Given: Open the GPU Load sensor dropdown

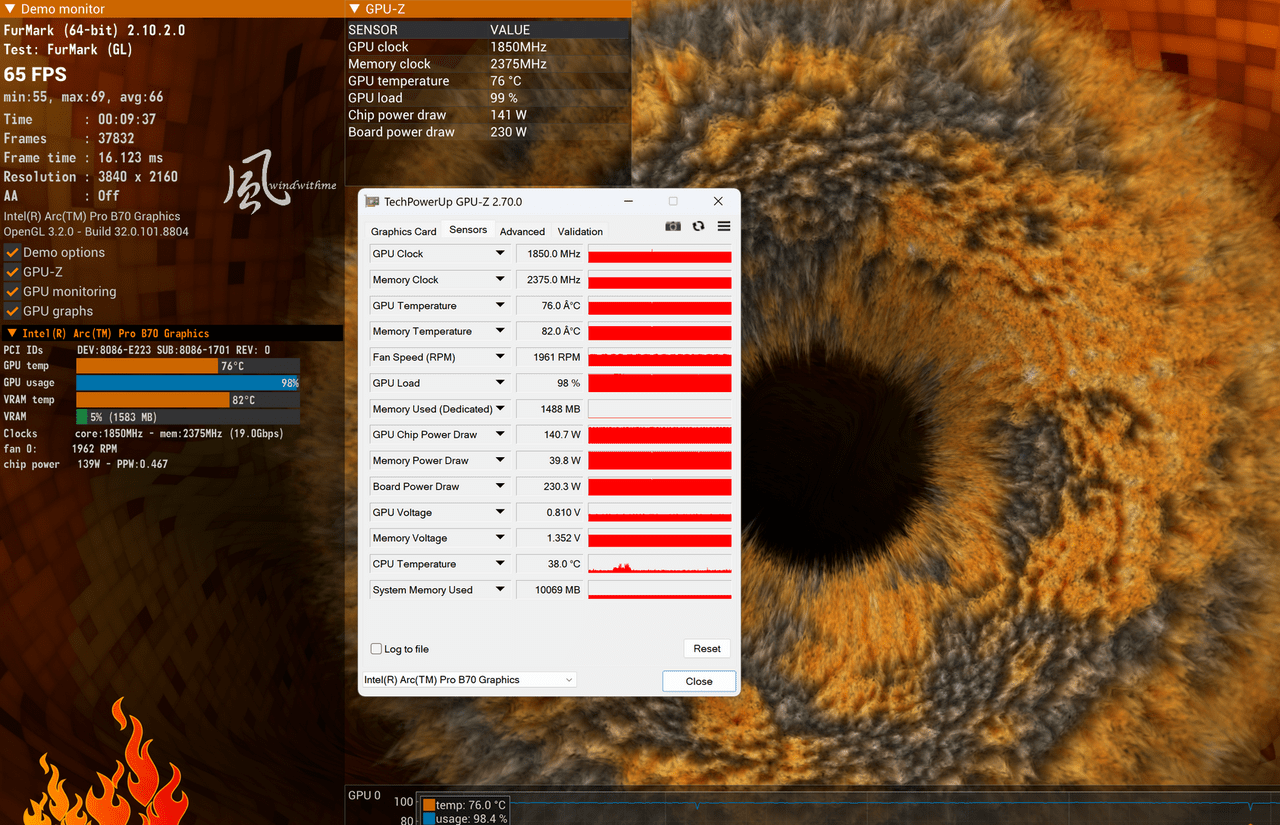Looking at the screenshot, I should (x=500, y=383).
